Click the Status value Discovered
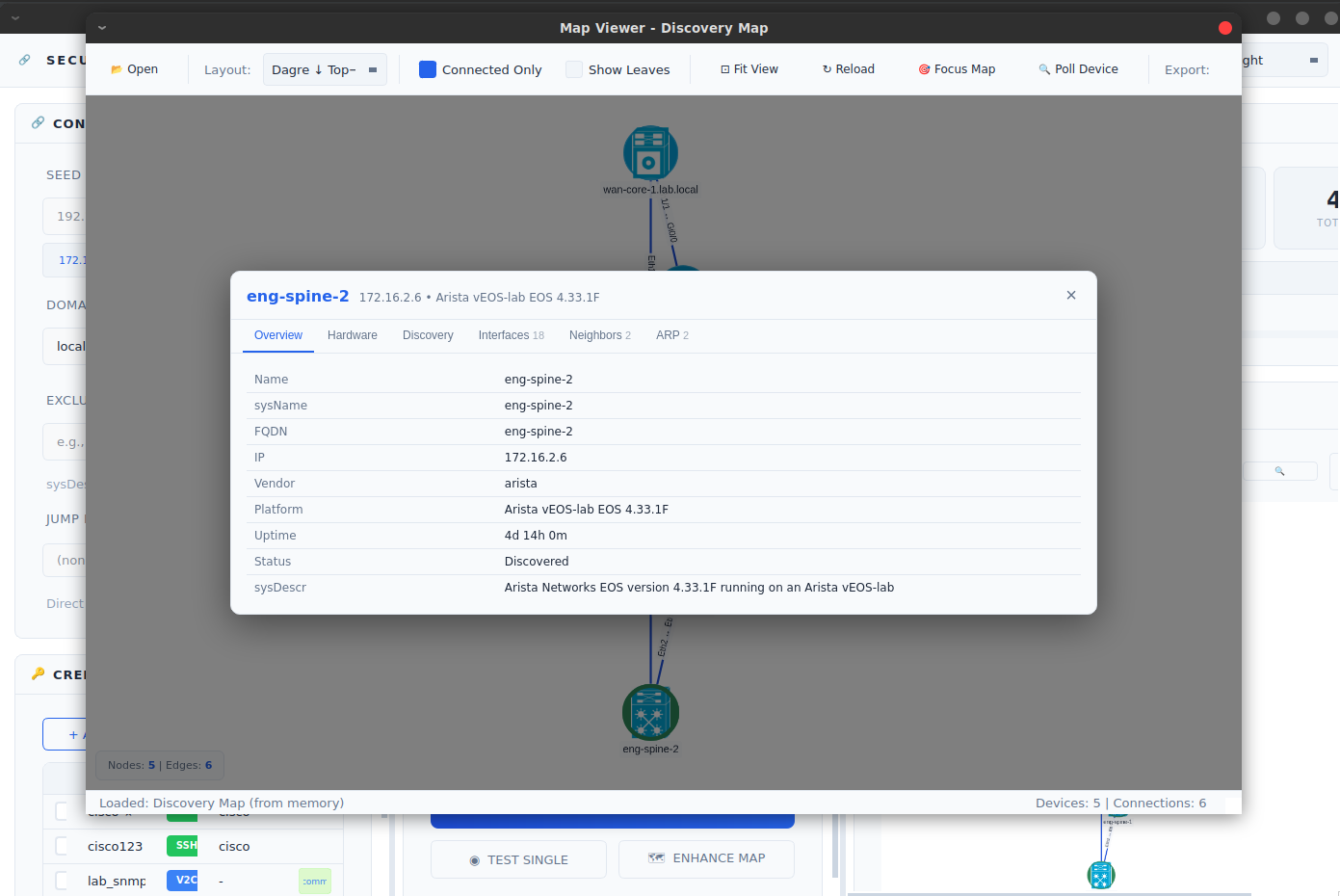Screen dimensions: 1340x896 pos(537,562)
